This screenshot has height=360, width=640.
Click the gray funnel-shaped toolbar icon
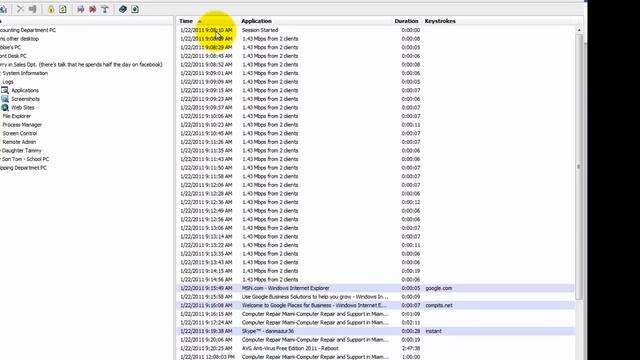point(105,9)
